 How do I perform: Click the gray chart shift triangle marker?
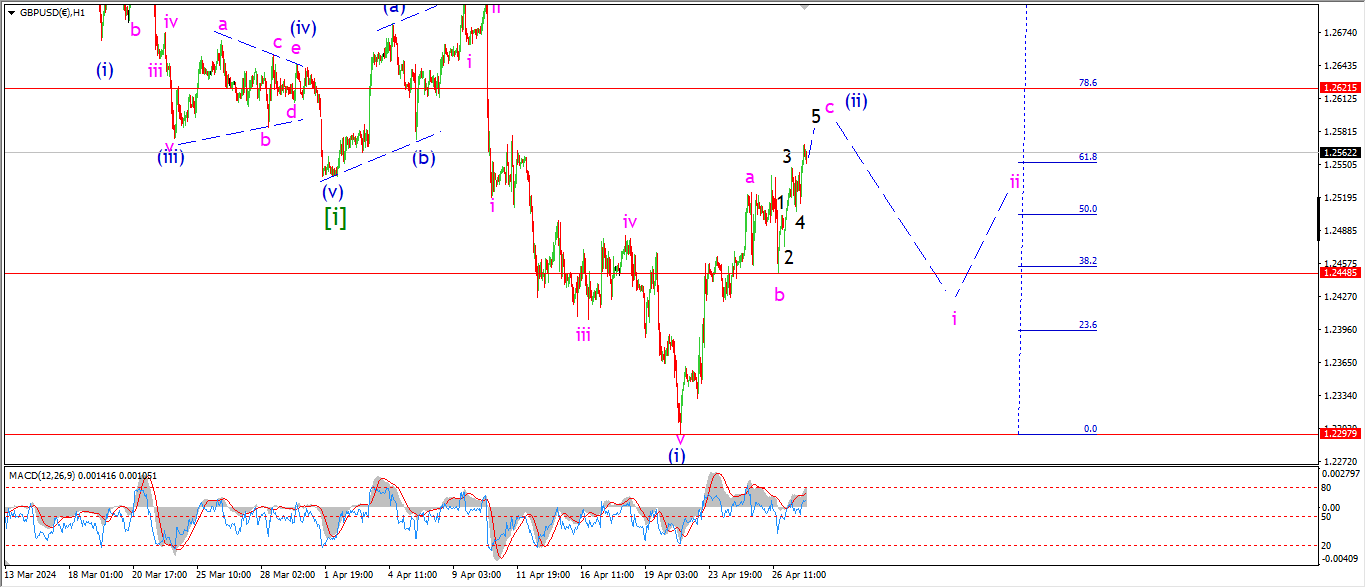tap(804, 7)
